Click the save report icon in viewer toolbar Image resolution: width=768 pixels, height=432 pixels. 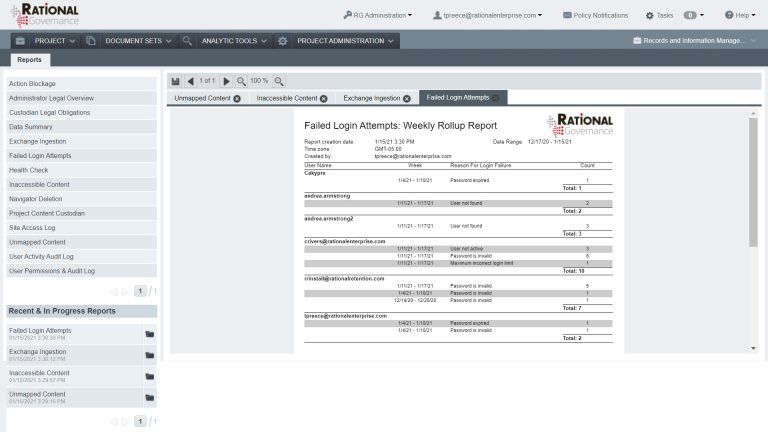pos(175,81)
